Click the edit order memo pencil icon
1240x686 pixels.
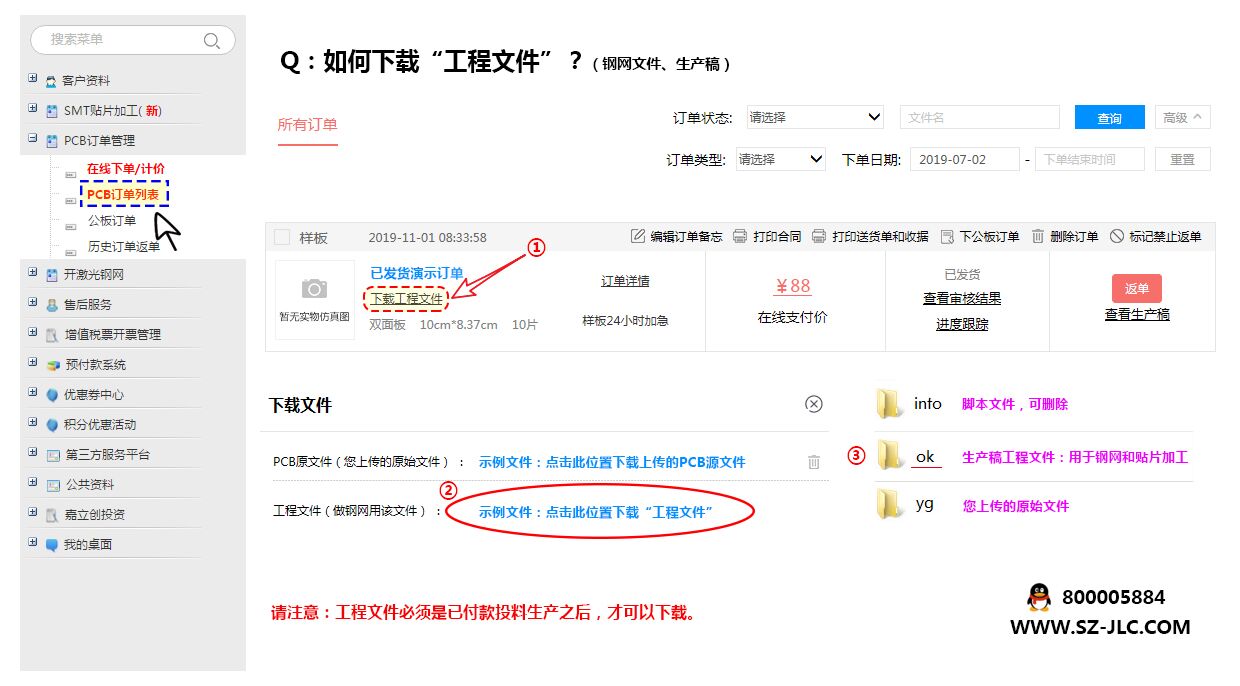tap(640, 237)
